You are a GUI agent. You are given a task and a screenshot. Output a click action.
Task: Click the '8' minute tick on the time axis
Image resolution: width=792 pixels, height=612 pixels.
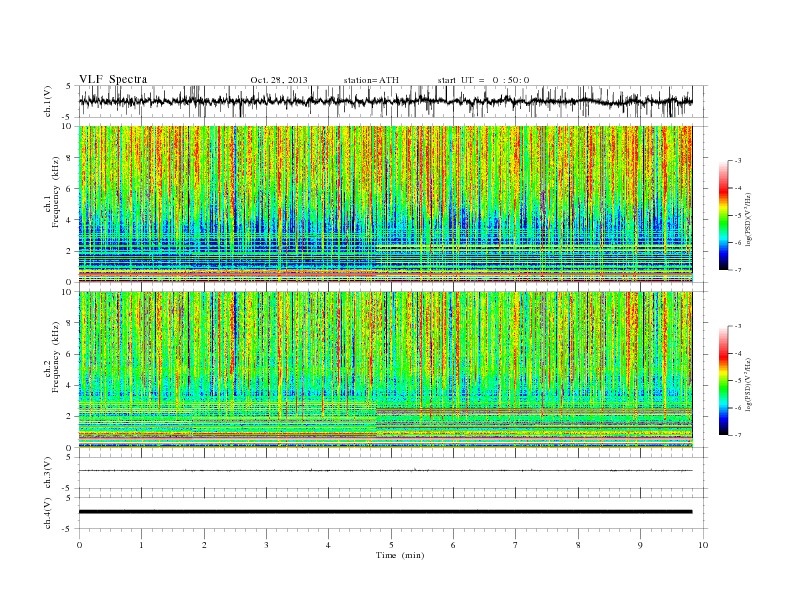(578, 545)
